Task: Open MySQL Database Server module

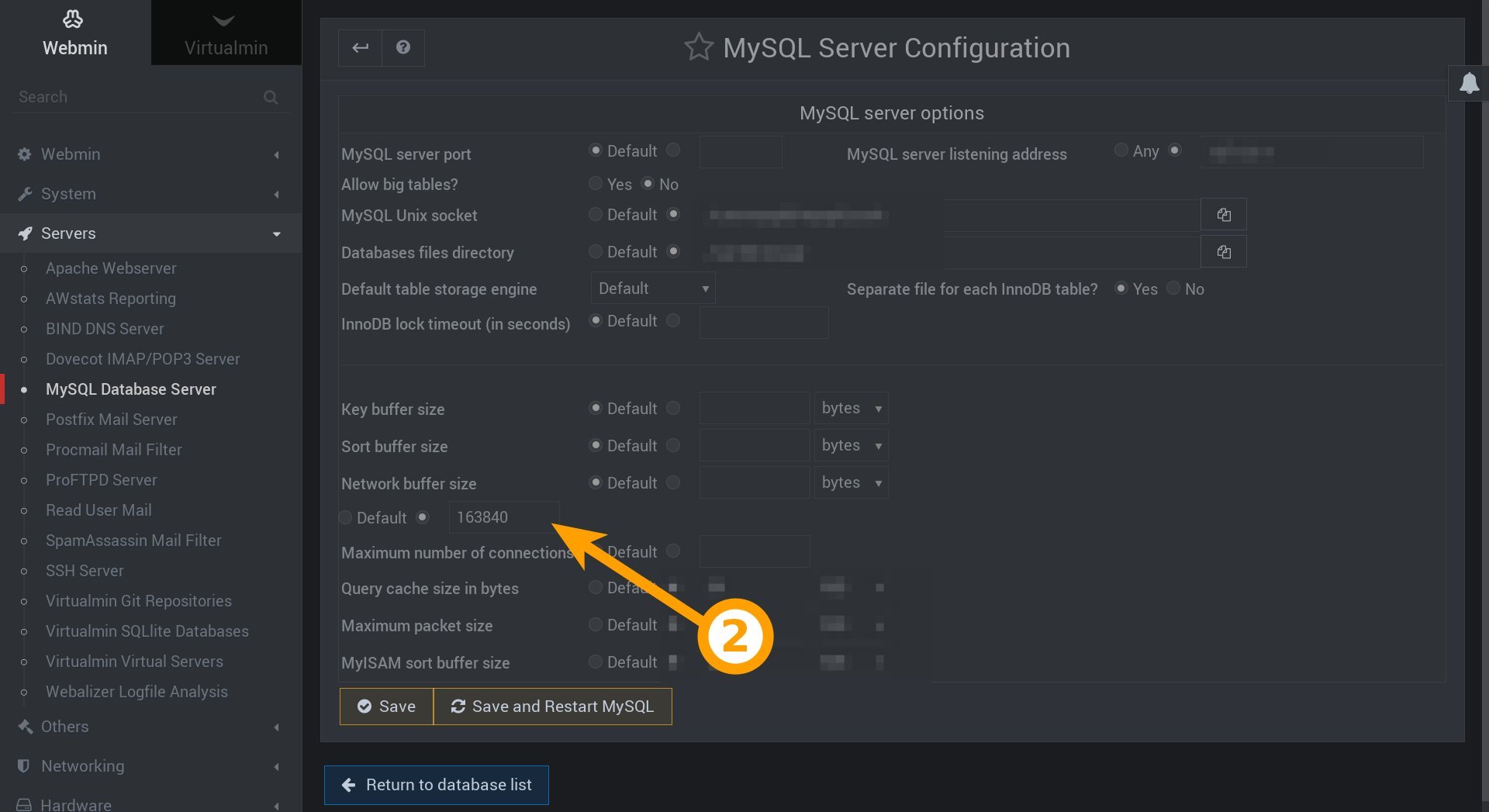Action: pyautogui.click(x=131, y=389)
